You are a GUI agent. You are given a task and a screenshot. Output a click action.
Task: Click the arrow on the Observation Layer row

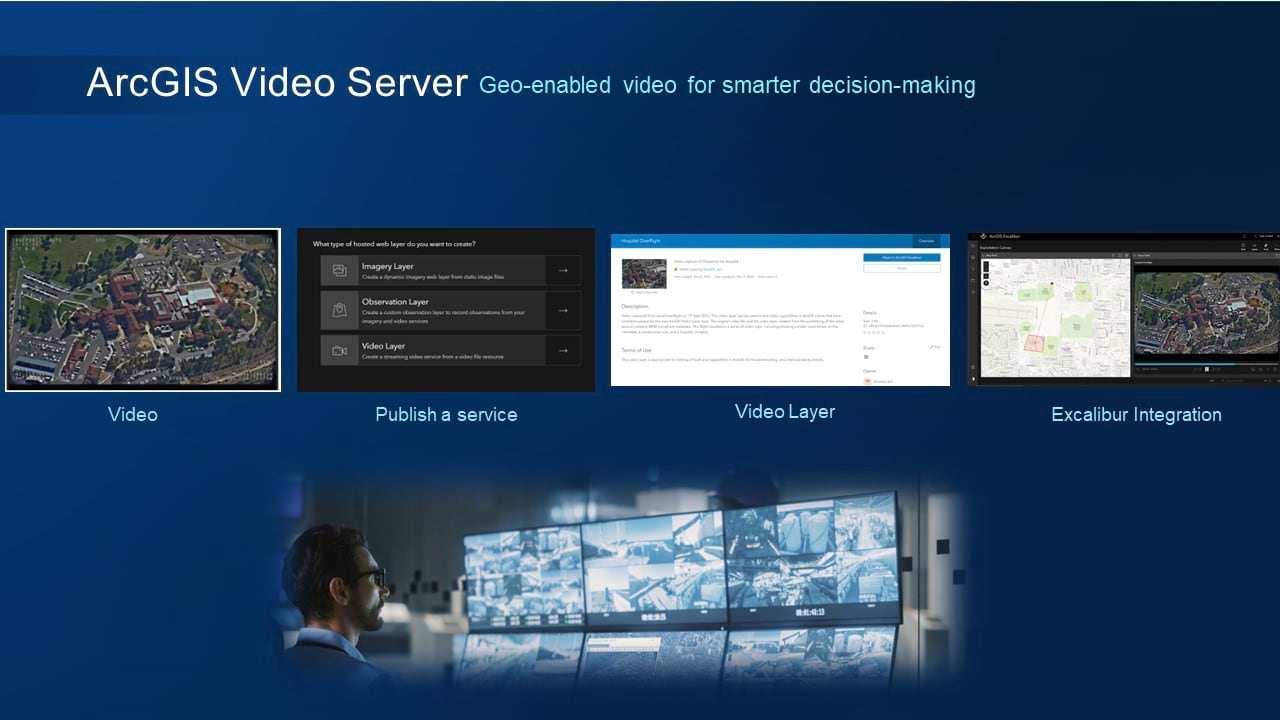[x=563, y=310]
